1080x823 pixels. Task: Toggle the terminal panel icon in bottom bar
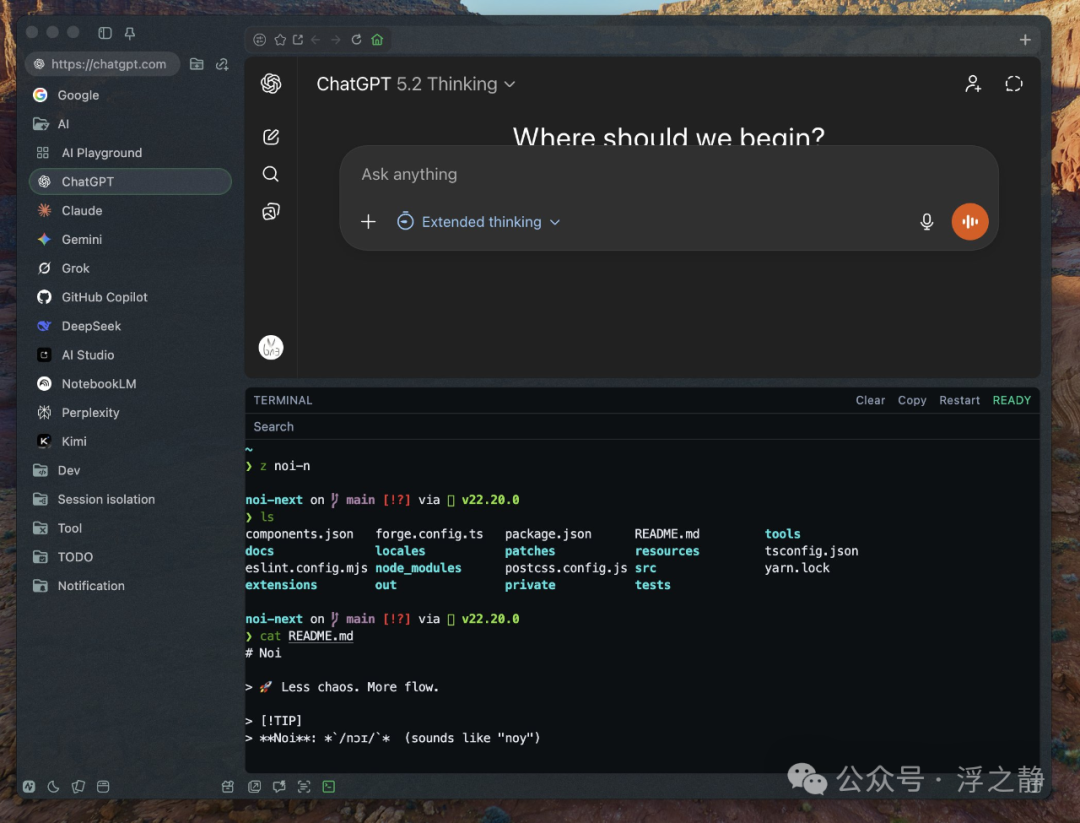pyautogui.click(x=329, y=786)
